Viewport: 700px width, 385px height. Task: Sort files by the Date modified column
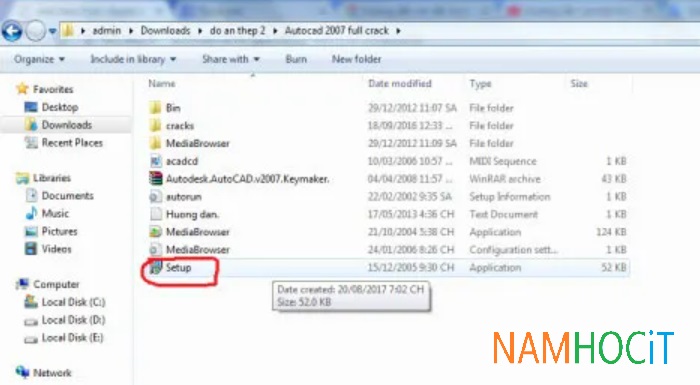400,84
